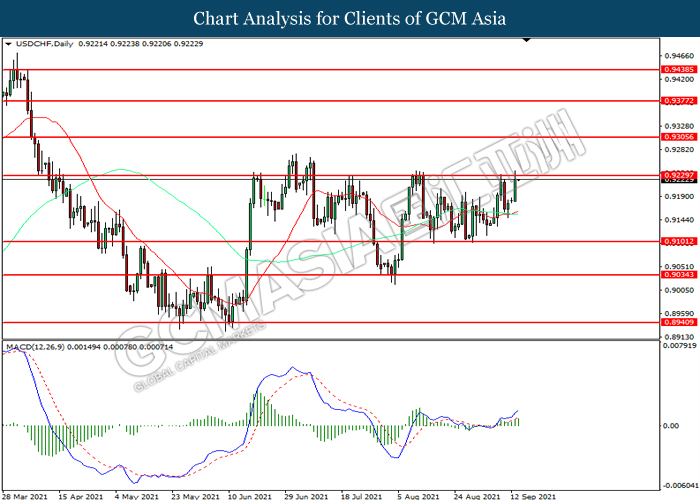Select the 0.91012 support price label

click(679, 242)
